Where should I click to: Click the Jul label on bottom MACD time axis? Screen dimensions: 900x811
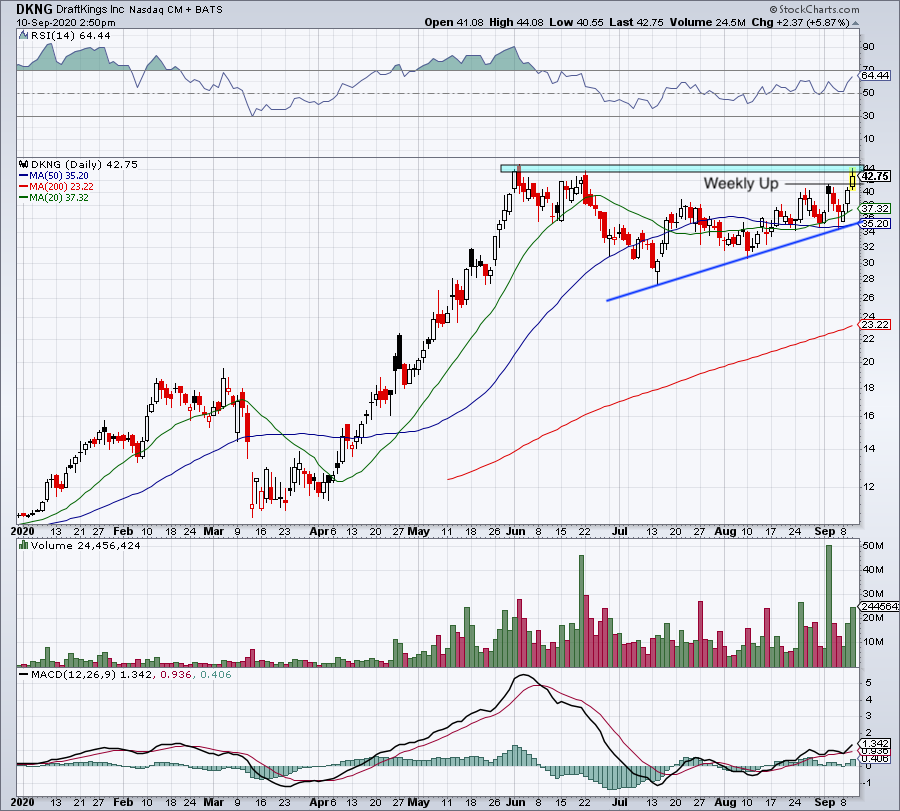point(619,802)
